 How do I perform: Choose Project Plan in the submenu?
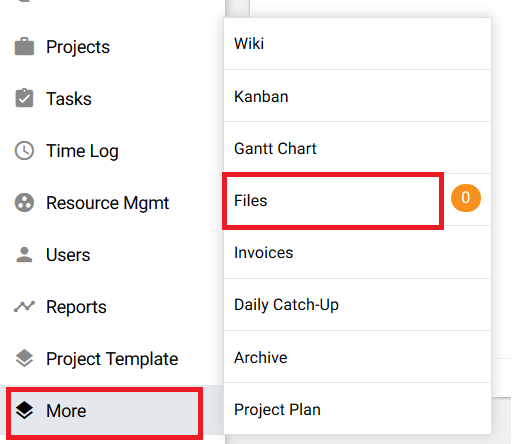357,409
